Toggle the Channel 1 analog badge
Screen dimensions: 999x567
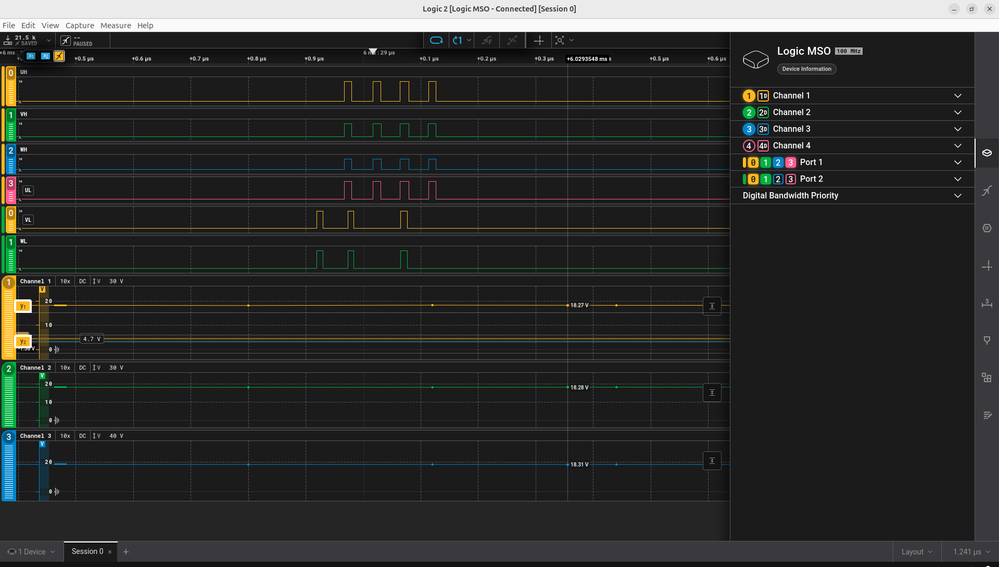pyautogui.click(x=749, y=96)
